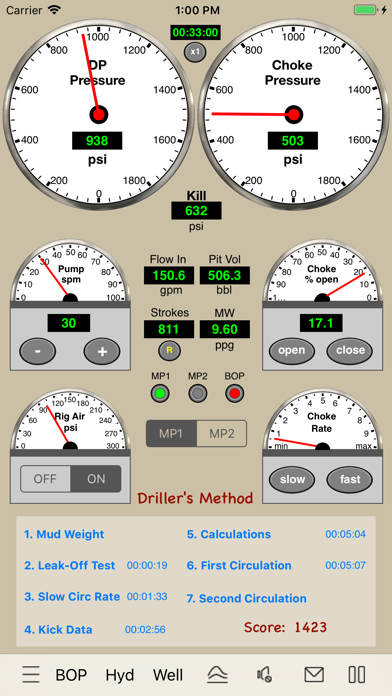Tap the 00:05:07 First Circulation time
Screen dimensions: 392x696
345,566
